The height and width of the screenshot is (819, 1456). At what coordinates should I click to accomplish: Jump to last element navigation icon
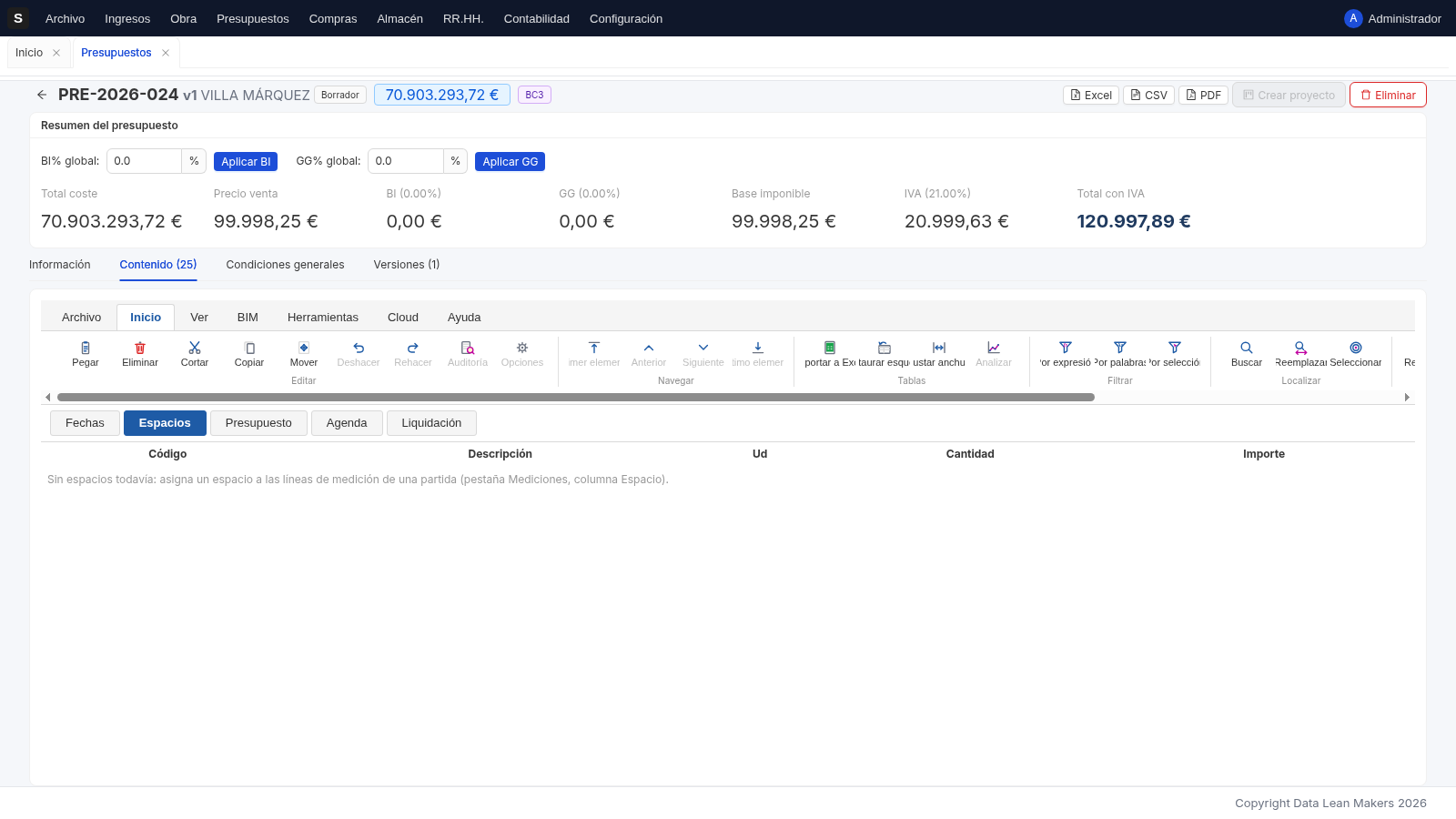click(x=758, y=348)
